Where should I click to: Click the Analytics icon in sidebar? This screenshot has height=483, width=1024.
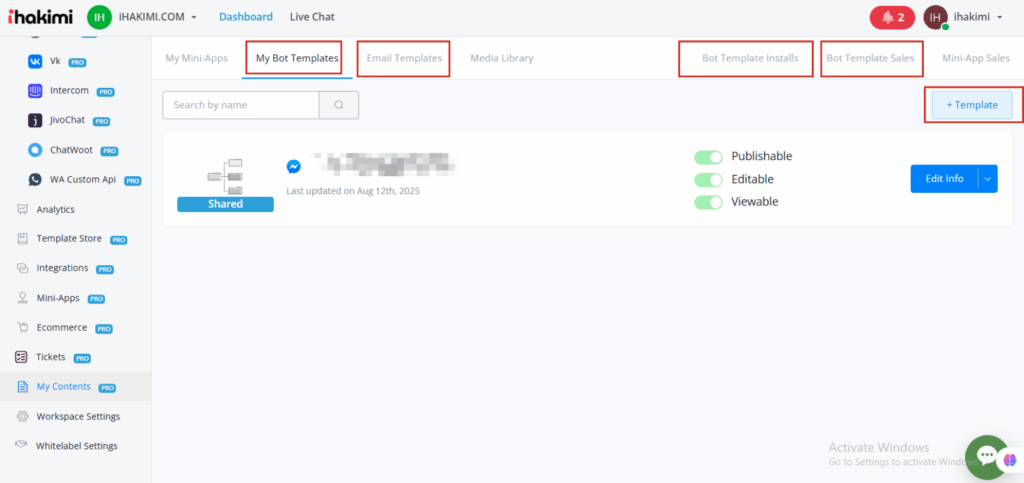pos(22,210)
